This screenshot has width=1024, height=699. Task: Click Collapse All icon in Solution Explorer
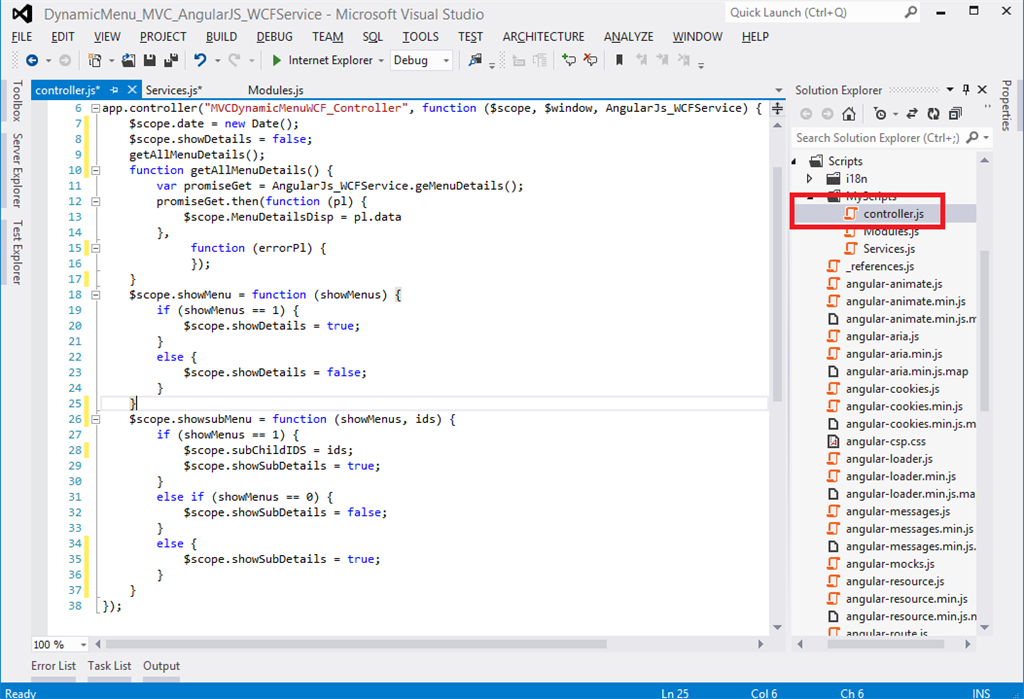click(955, 114)
